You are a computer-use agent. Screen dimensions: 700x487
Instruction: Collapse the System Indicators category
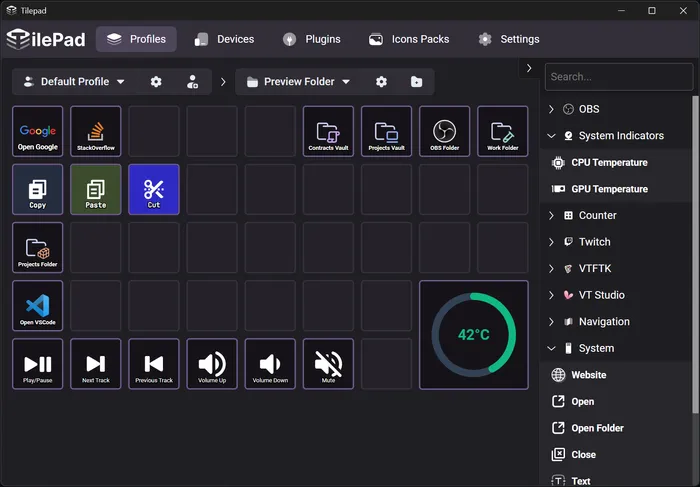551,136
